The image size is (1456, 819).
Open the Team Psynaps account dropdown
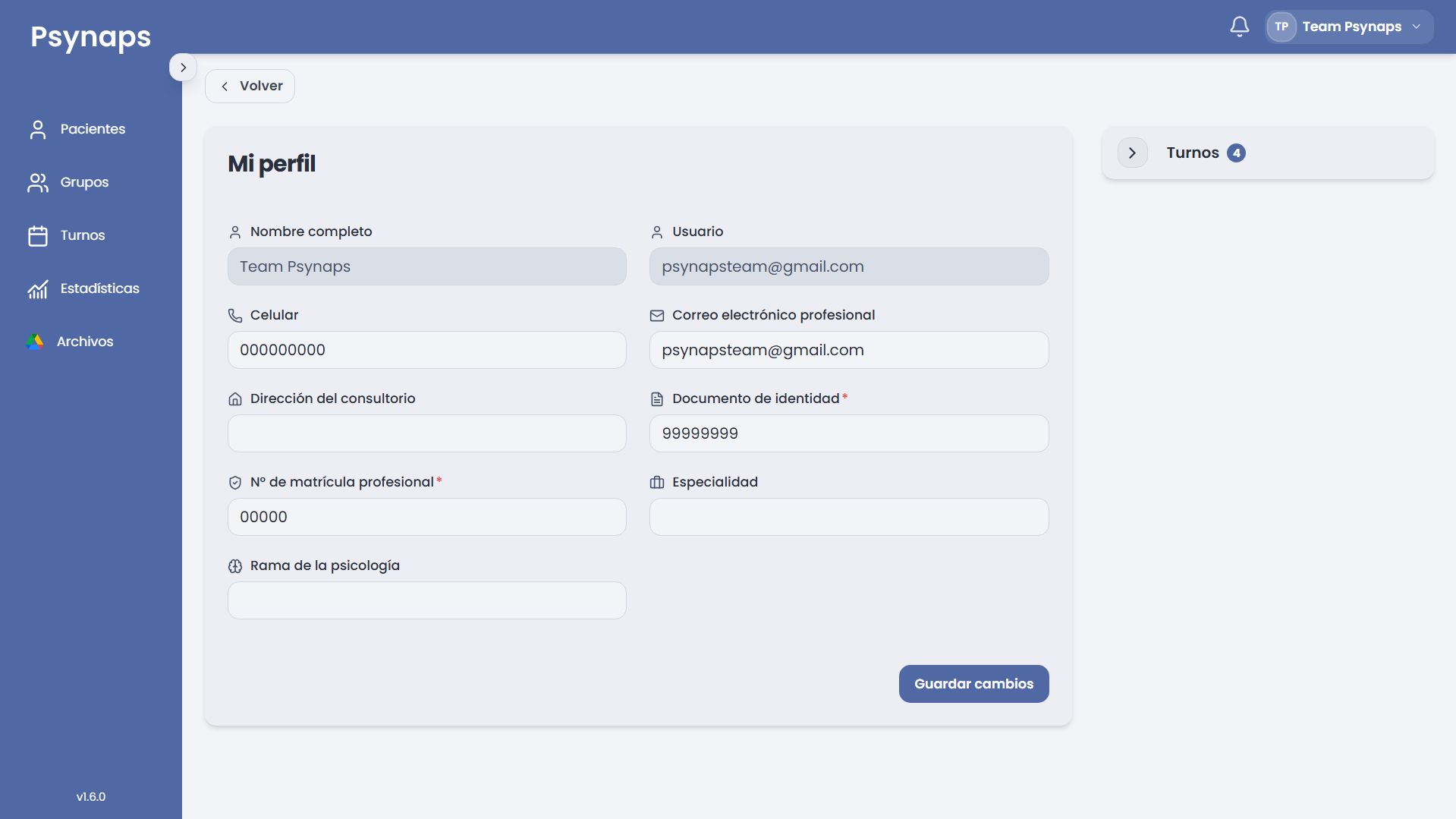[x=1349, y=27]
